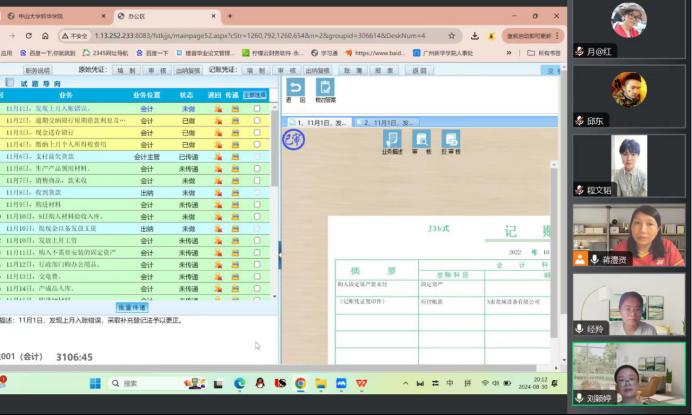Screen dimensions: 692x415
Task: Switch to second voucher tab 2、11月1日
Action: (387, 121)
